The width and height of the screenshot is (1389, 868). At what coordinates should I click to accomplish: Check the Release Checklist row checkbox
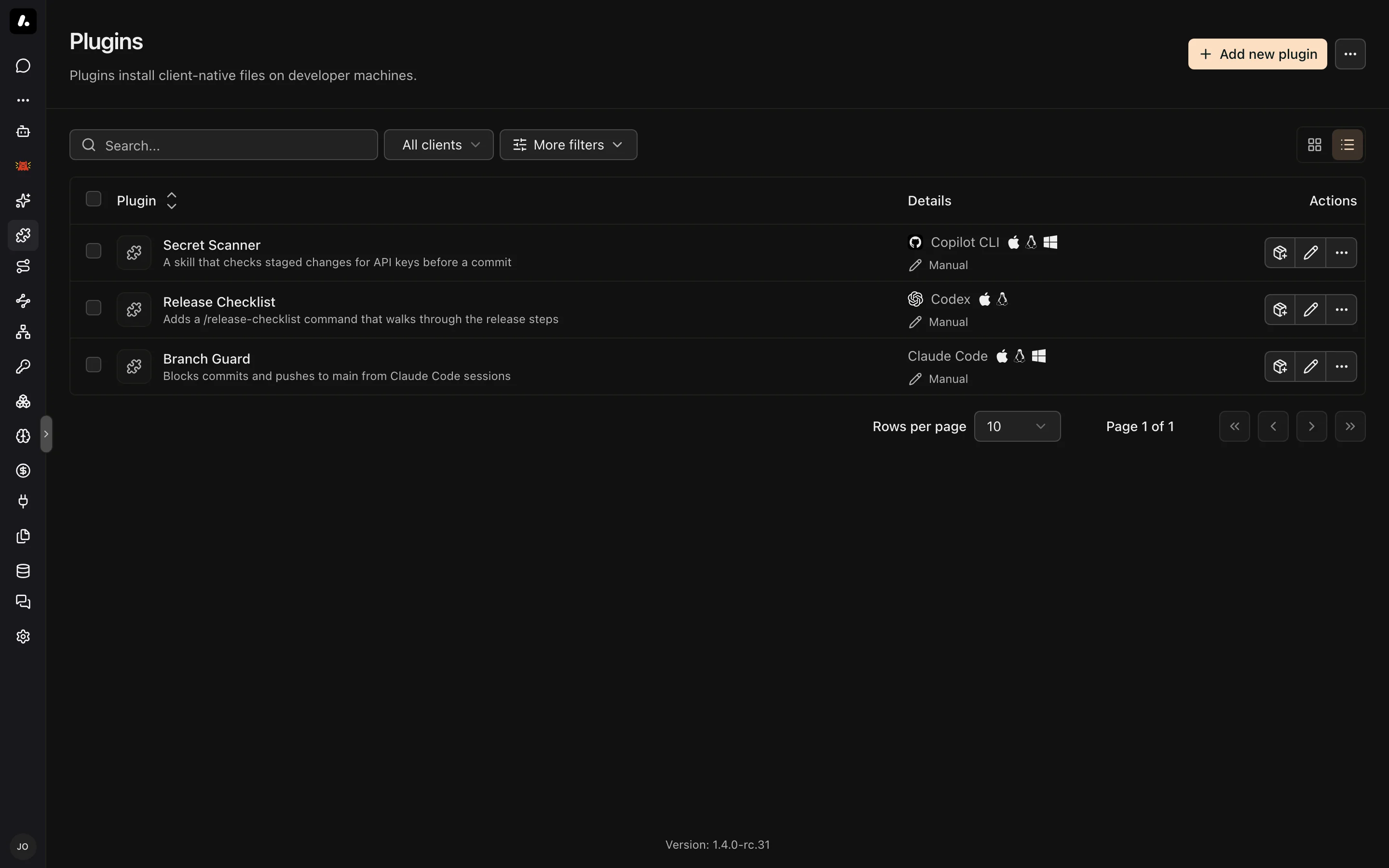pyautogui.click(x=94, y=308)
